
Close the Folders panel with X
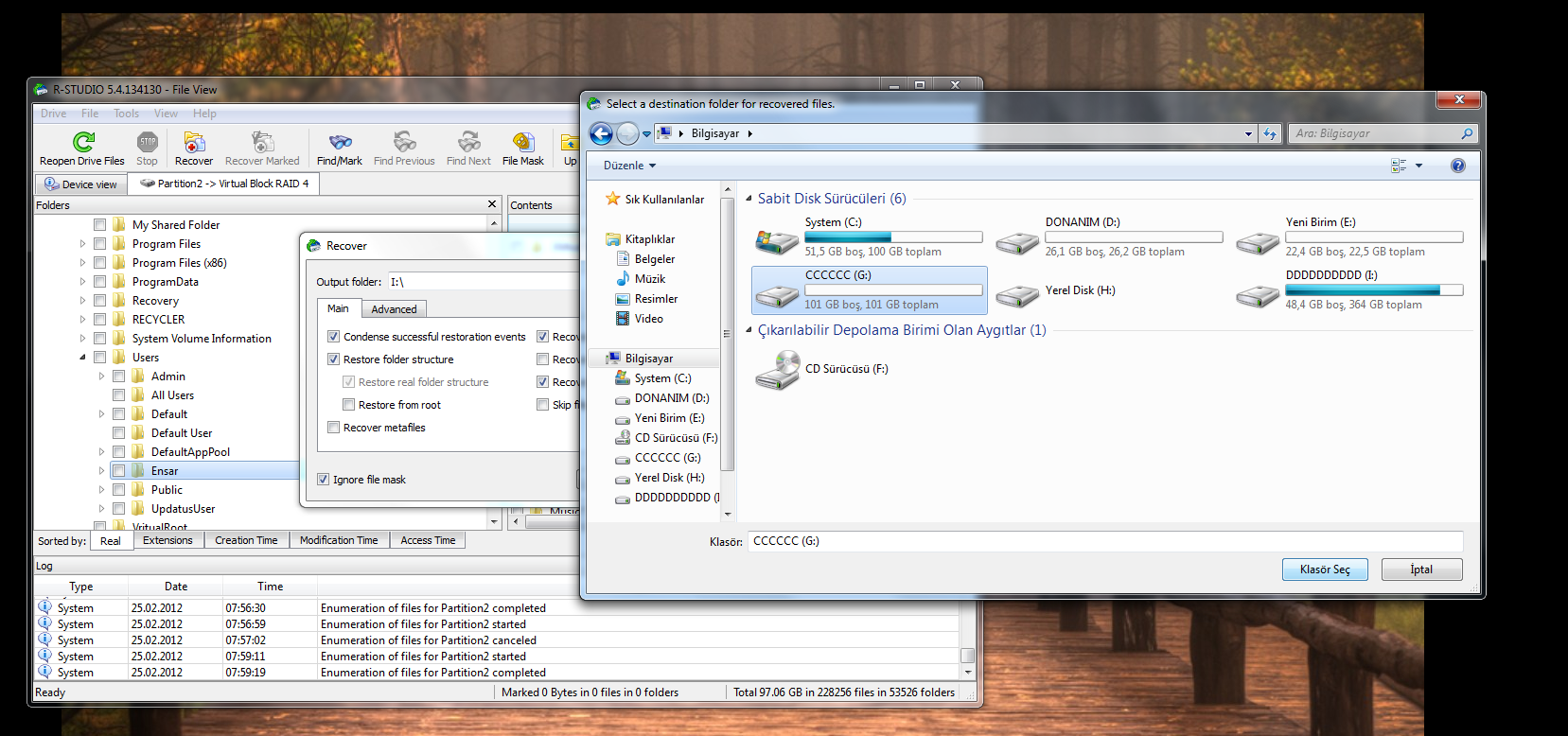[492, 204]
